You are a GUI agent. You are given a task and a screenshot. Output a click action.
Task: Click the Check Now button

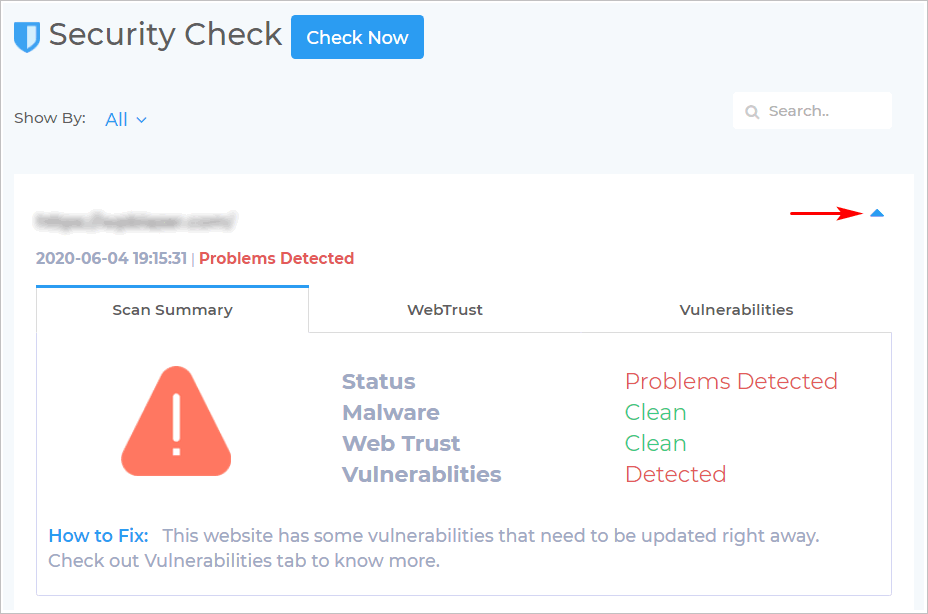tap(357, 37)
